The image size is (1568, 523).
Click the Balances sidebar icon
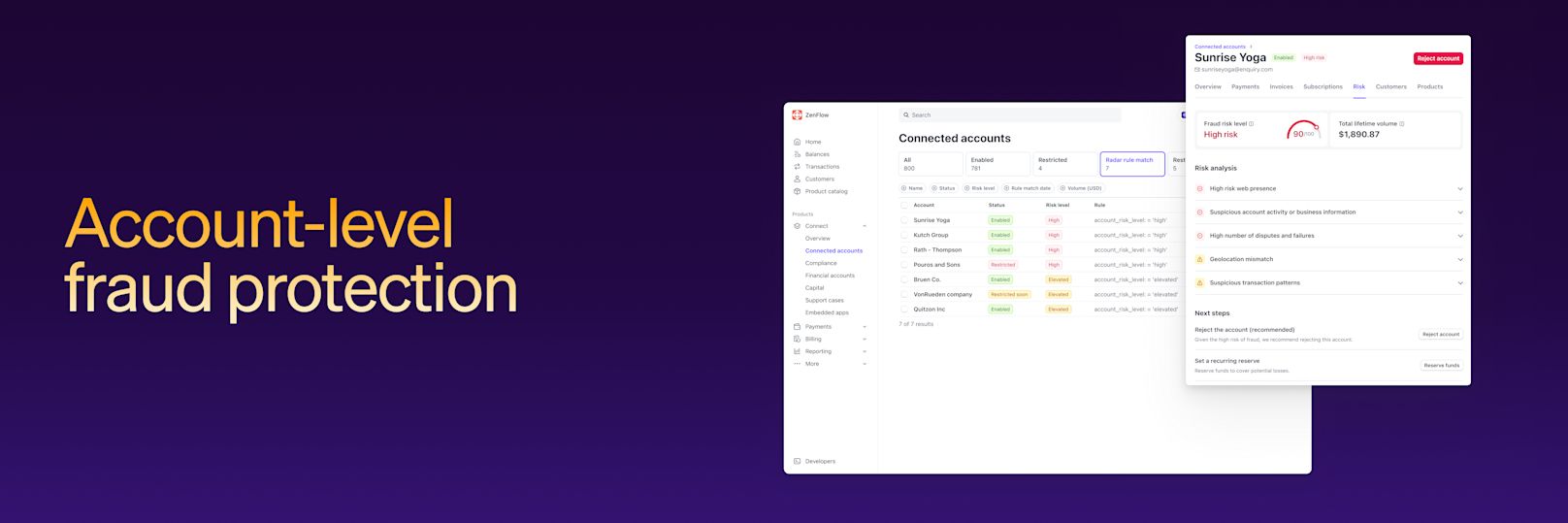pos(797,154)
